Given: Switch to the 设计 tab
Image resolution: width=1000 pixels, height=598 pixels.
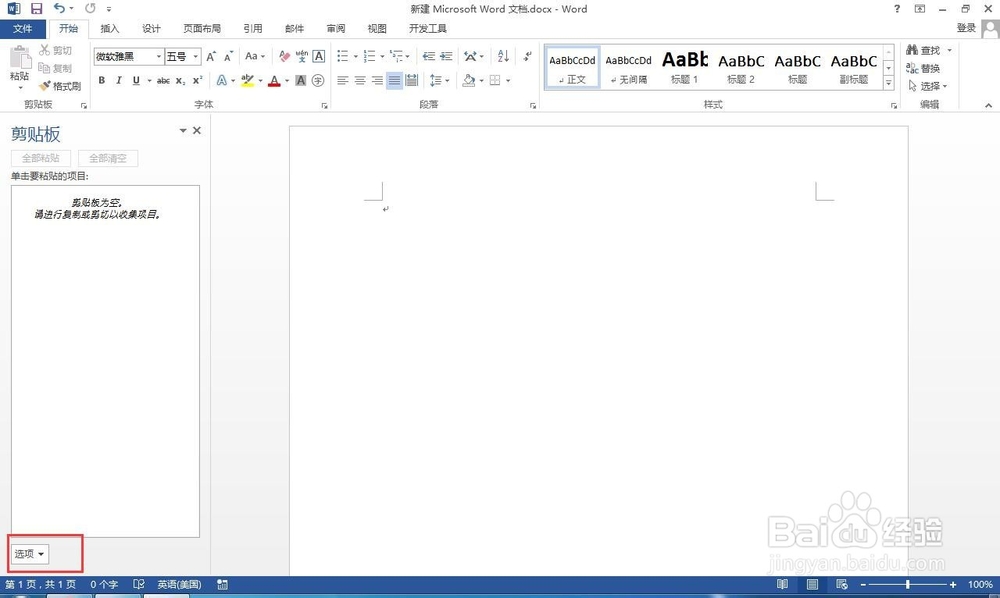Looking at the screenshot, I should click(x=151, y=29).
